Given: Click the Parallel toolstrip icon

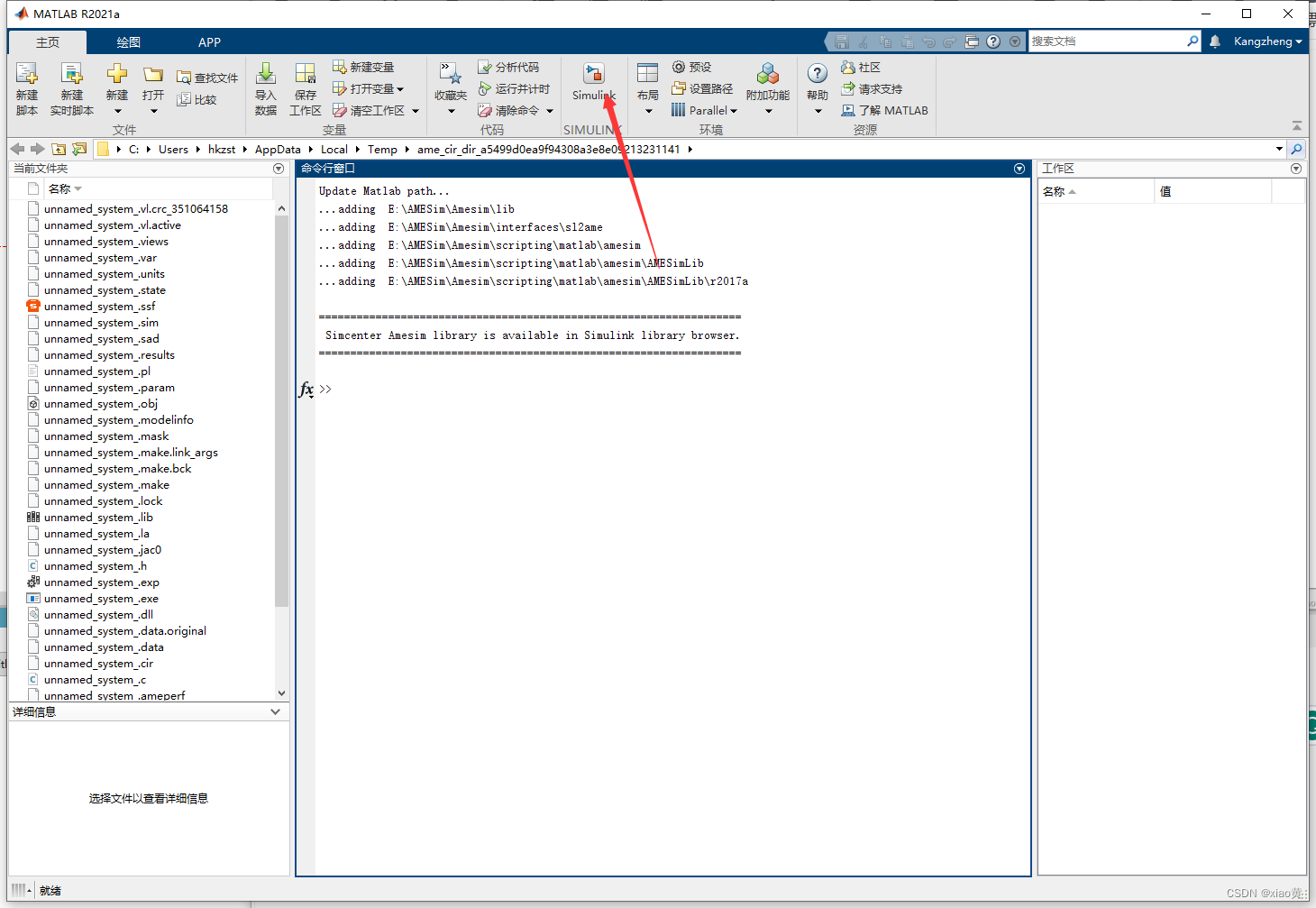Looking at the screenshot, I should pyautogui.click(x=679, y=110).
